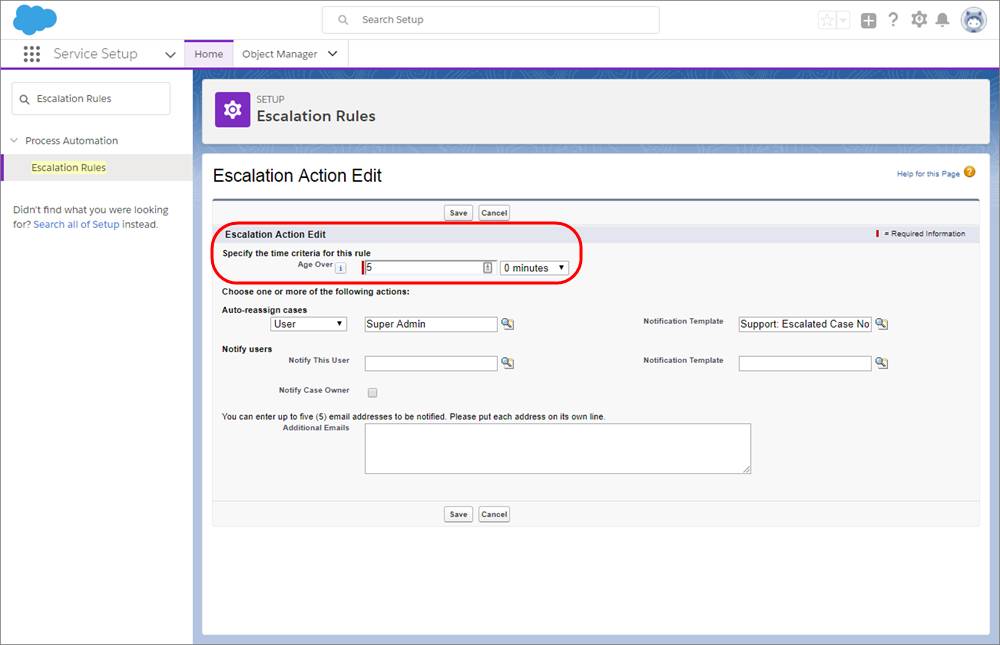The width and height of the screenshot is (1000, 645).
Task: Click Search all of Setup link
Action: click(x=76, y=225)
